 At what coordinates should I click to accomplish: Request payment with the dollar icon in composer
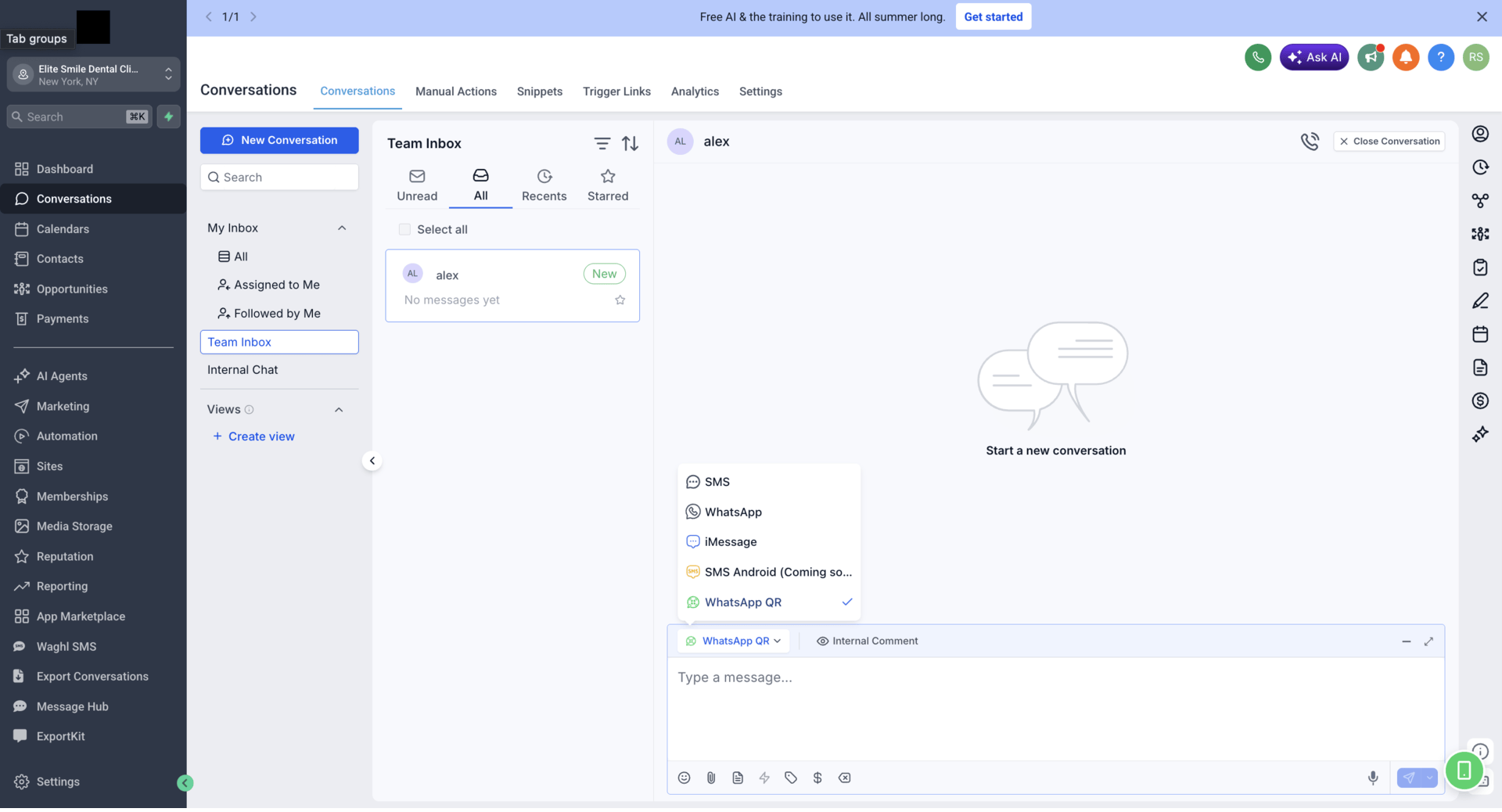pos(817,778)
